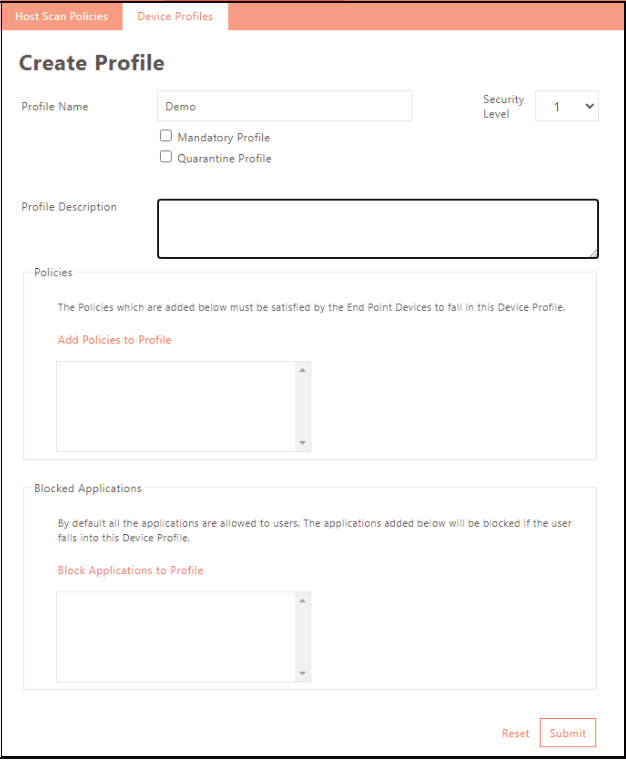626x760 pixels.
Task: Enable the Mandatory Profile checkbox
Action: (166, 136)
